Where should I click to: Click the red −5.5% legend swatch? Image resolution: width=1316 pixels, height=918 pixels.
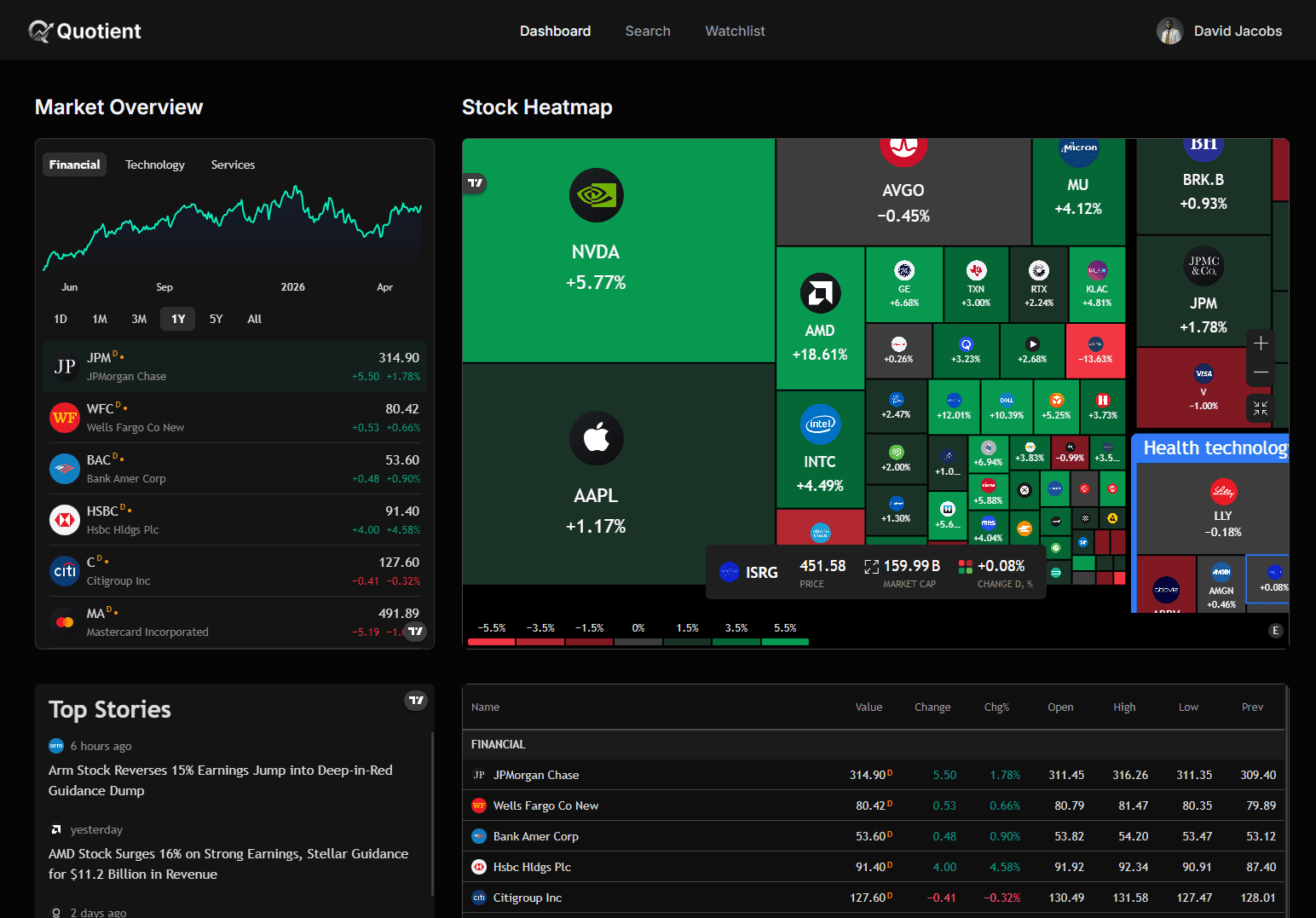click(x=491, y=642)
